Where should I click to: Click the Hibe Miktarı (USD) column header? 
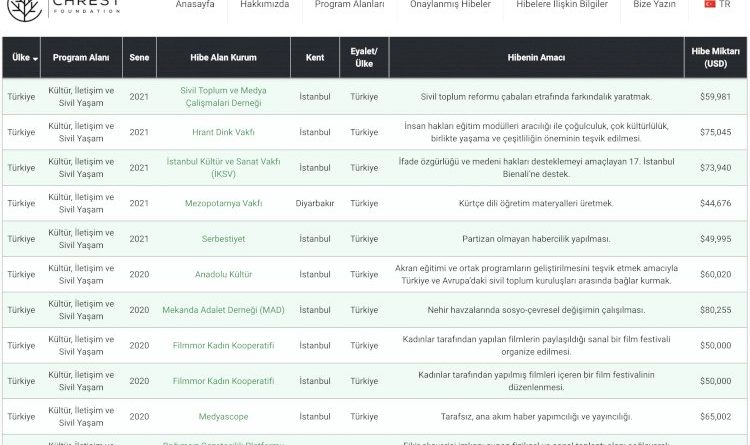click(716, 58)
